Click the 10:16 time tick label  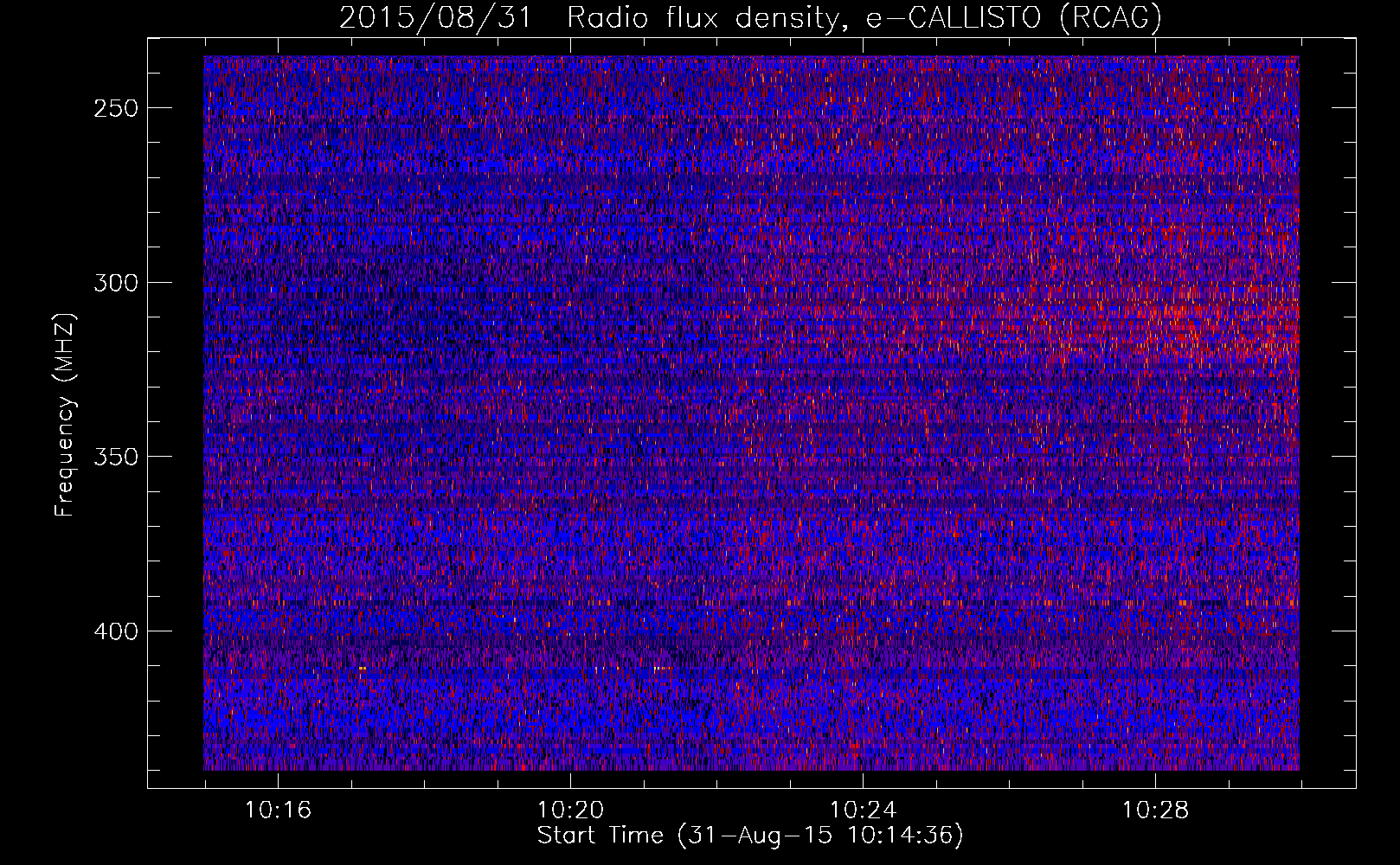click(278, 811)
